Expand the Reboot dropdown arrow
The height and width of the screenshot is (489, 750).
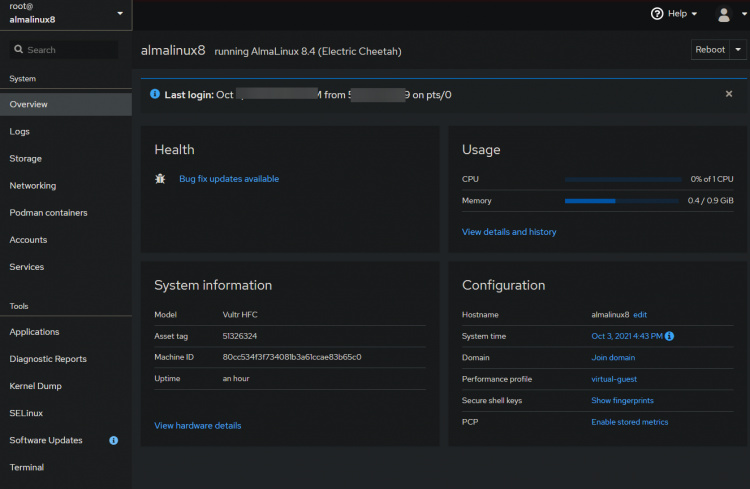point(739,50)
